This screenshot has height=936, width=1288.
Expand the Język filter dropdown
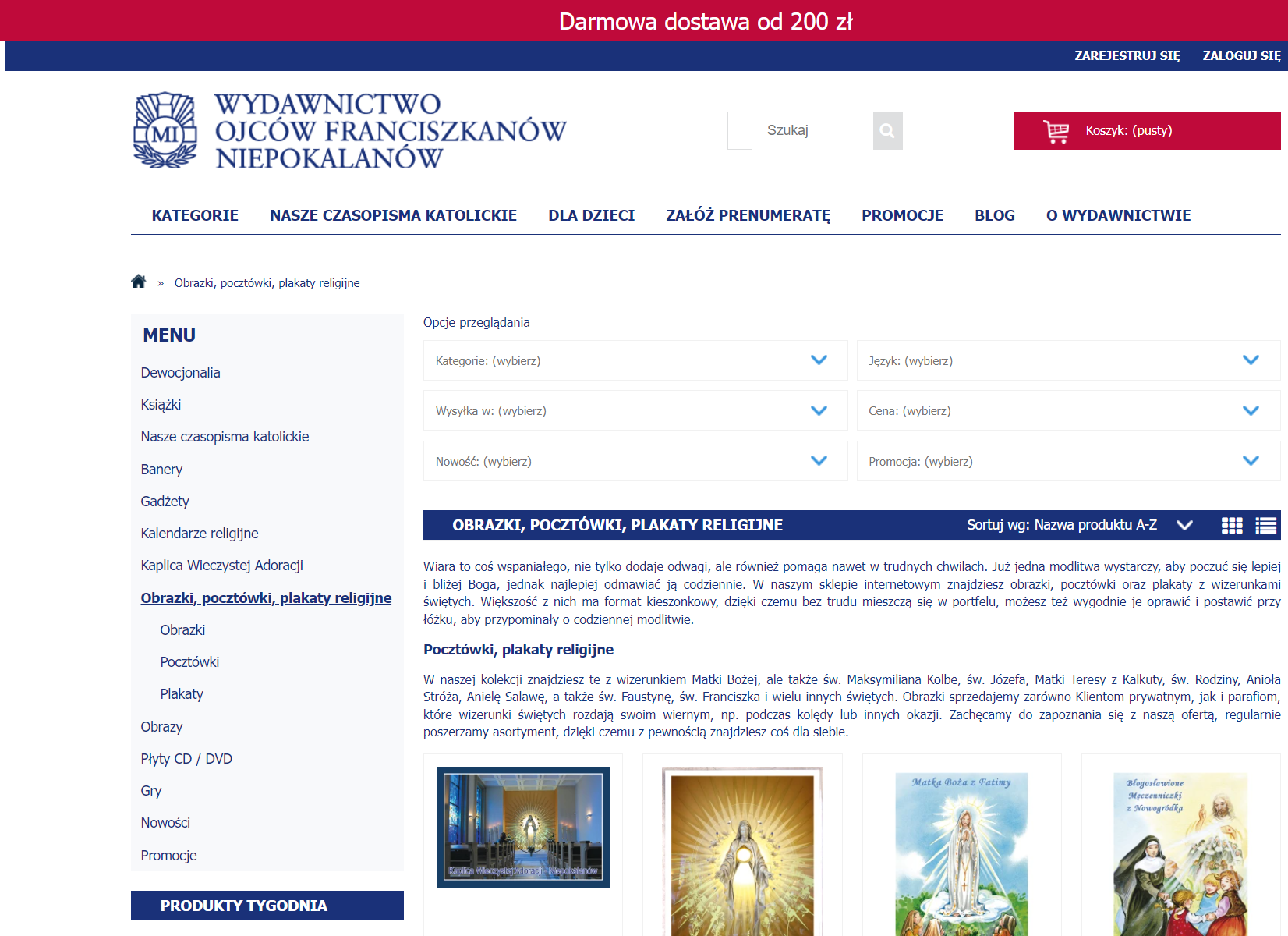tap(1068, 360)
